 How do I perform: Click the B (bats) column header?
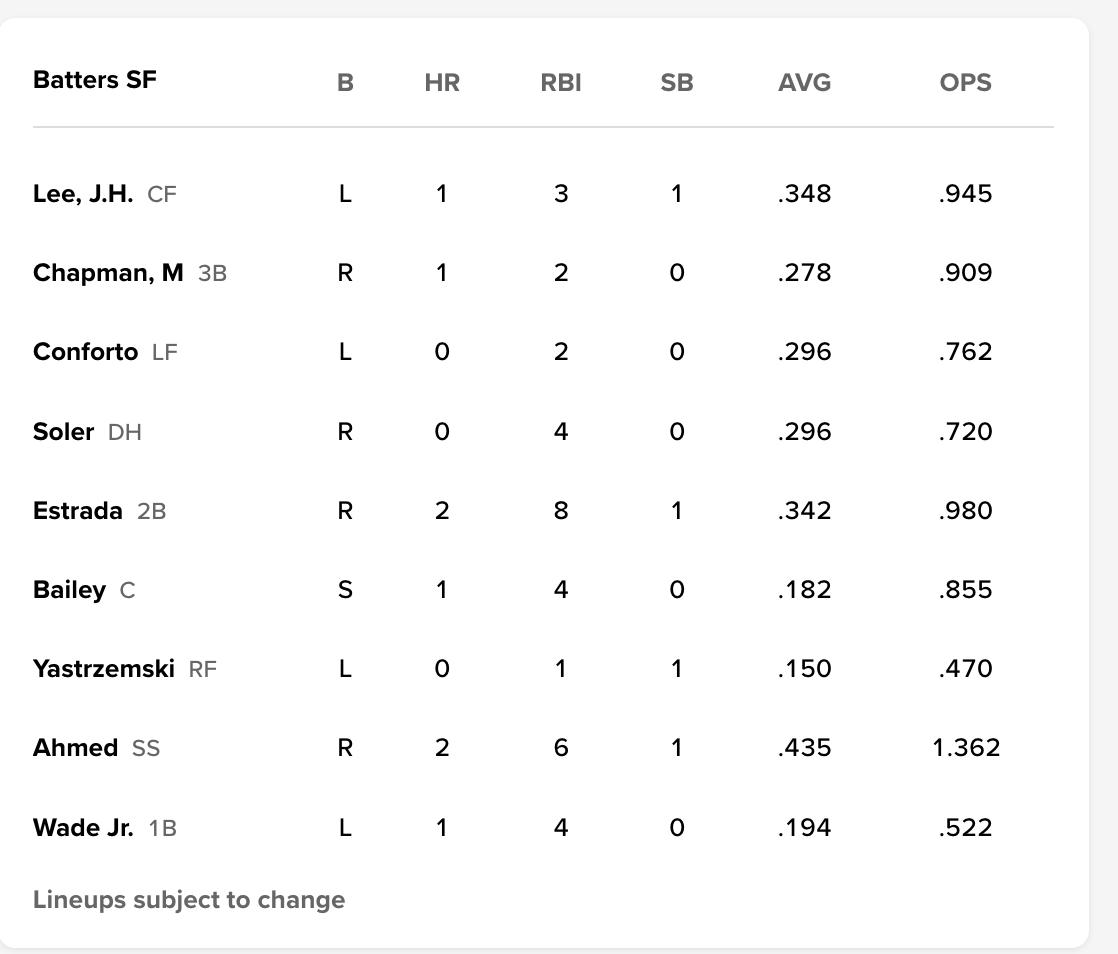tap(345, 83)
